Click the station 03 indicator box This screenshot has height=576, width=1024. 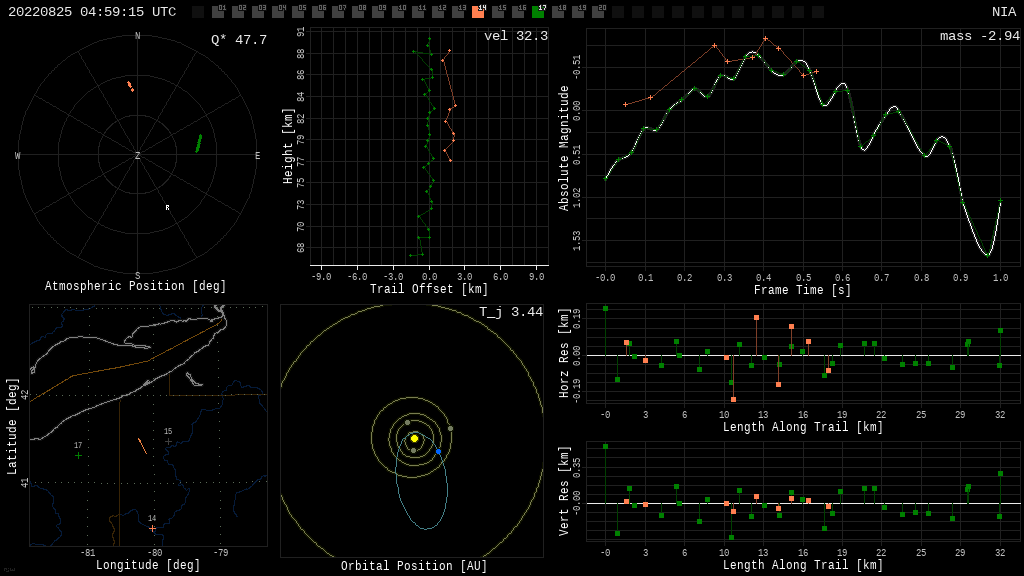point(259,12)
